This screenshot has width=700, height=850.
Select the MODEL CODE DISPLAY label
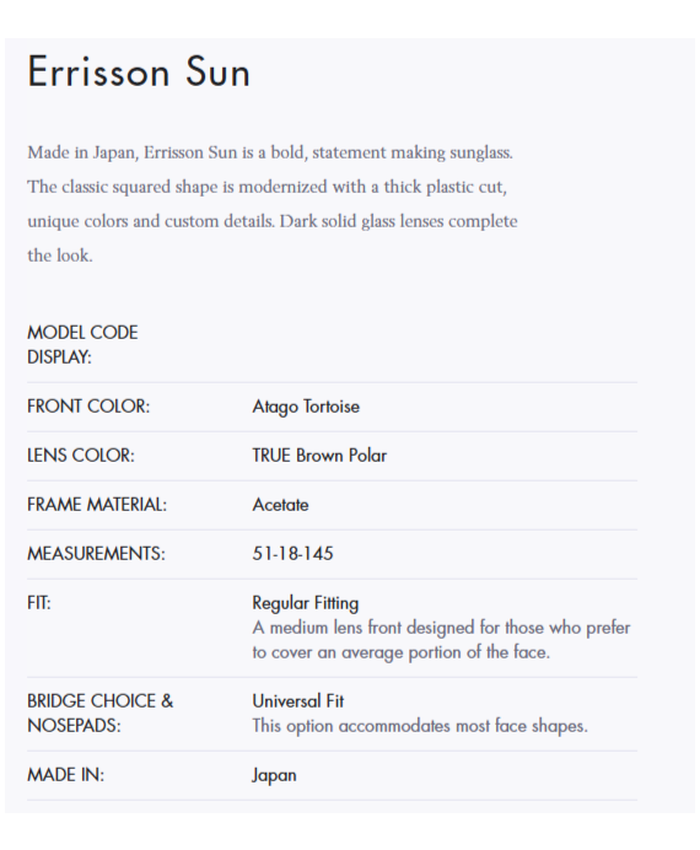[82, 345]
